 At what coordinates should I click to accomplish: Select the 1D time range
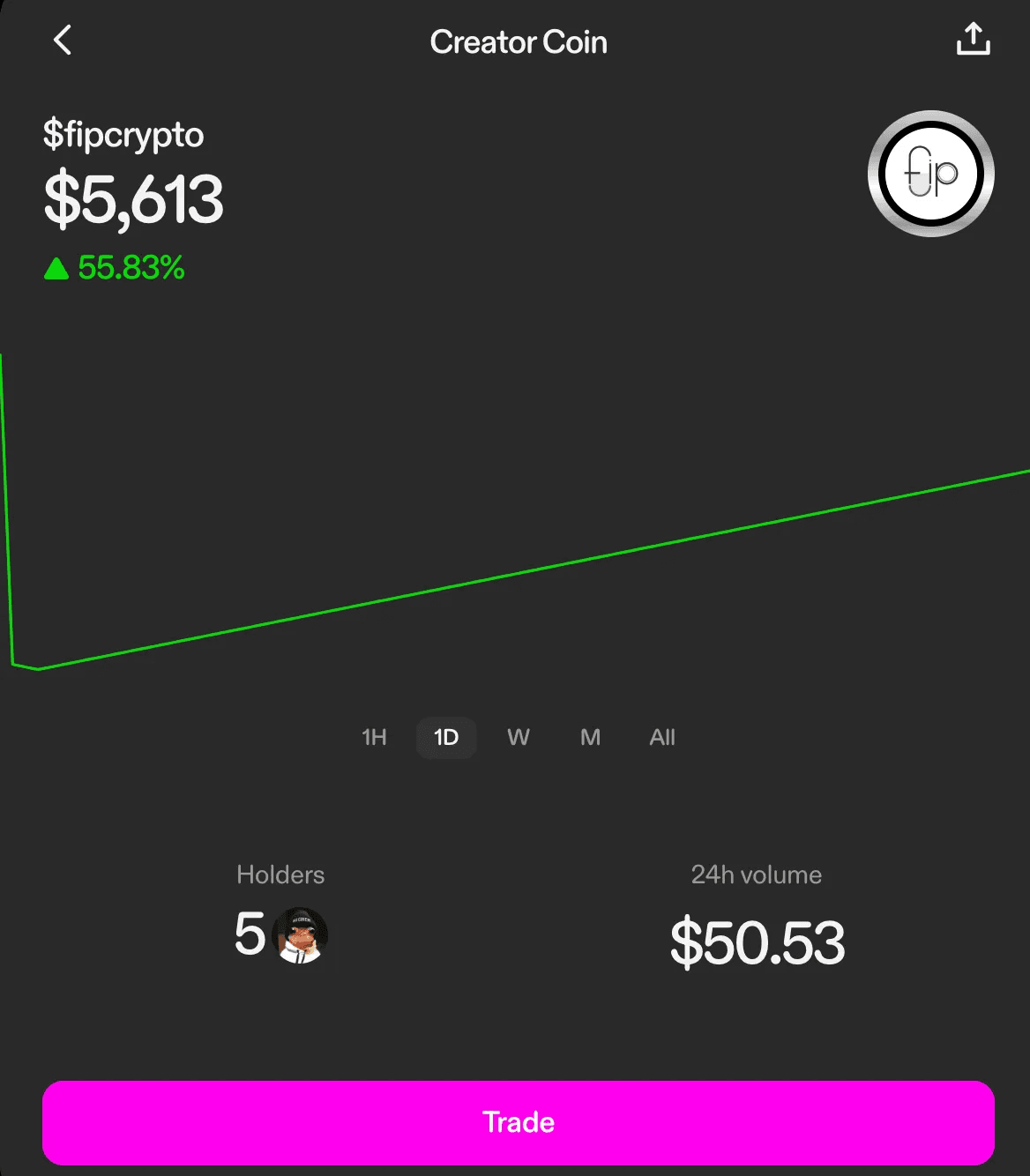pyautogui.click(x=446, y=737)
